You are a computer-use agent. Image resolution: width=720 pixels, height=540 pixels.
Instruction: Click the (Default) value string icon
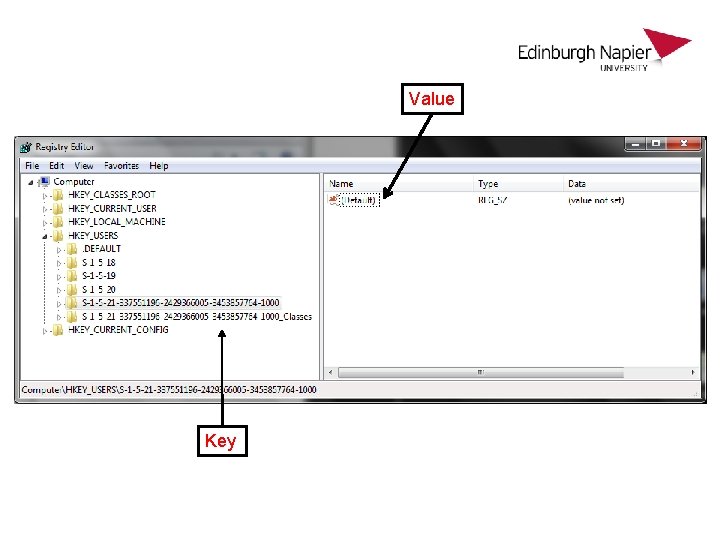tap(333, 200)
